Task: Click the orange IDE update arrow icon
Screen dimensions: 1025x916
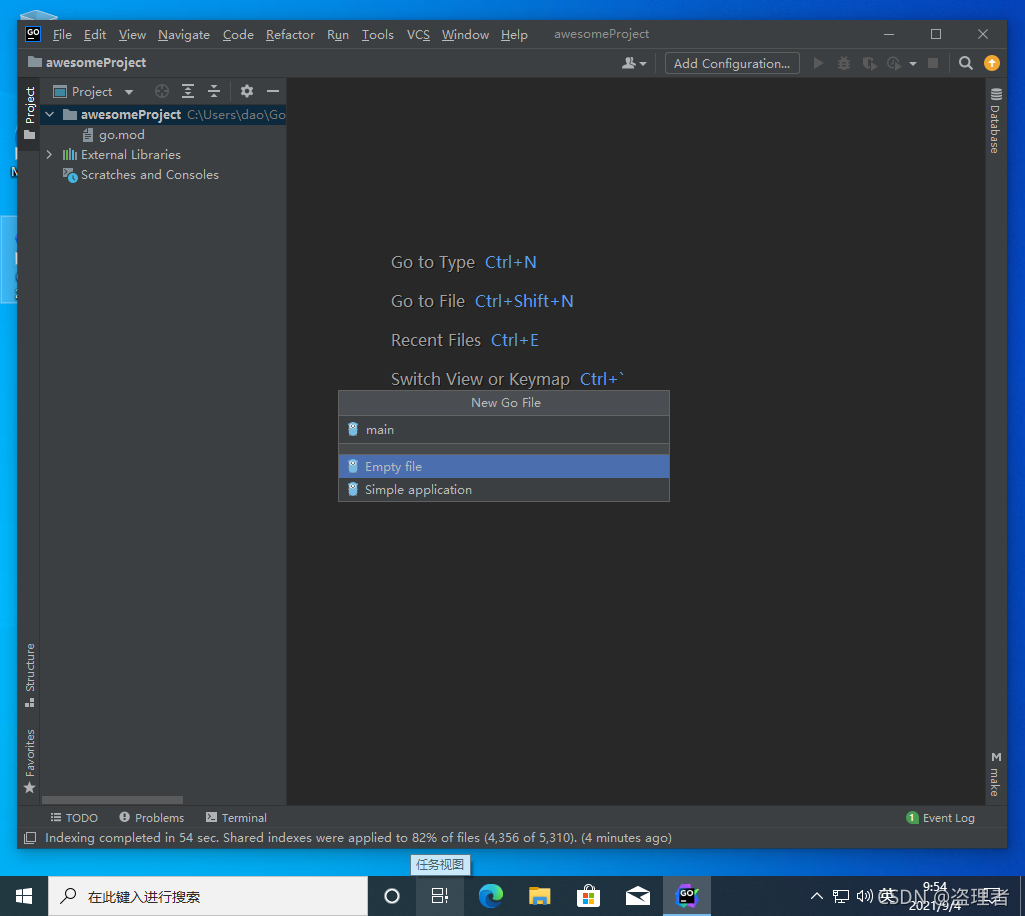Action: [992, 63]
